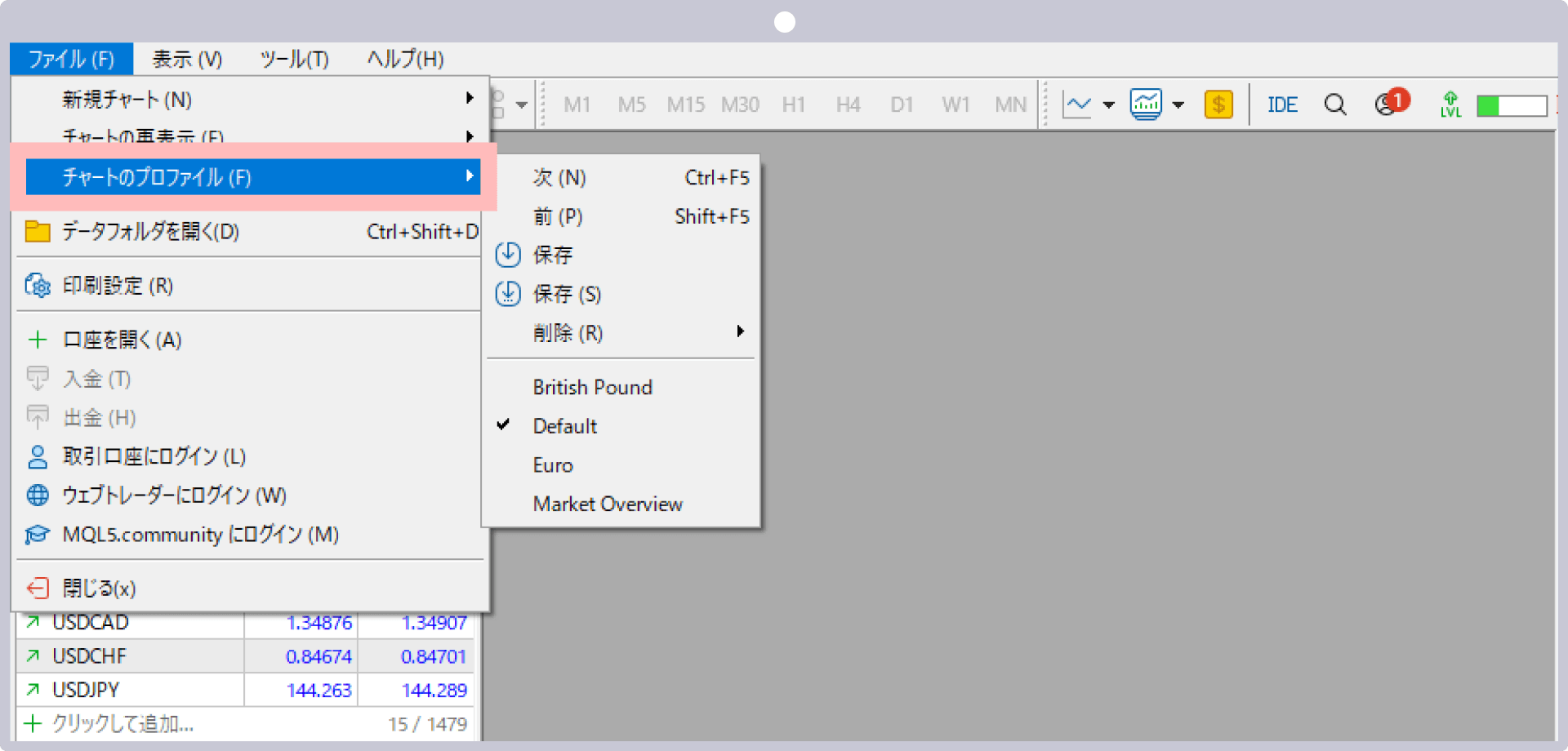Select the M30 timeframe
This screenshot has width=1568, height=751.
740,104
